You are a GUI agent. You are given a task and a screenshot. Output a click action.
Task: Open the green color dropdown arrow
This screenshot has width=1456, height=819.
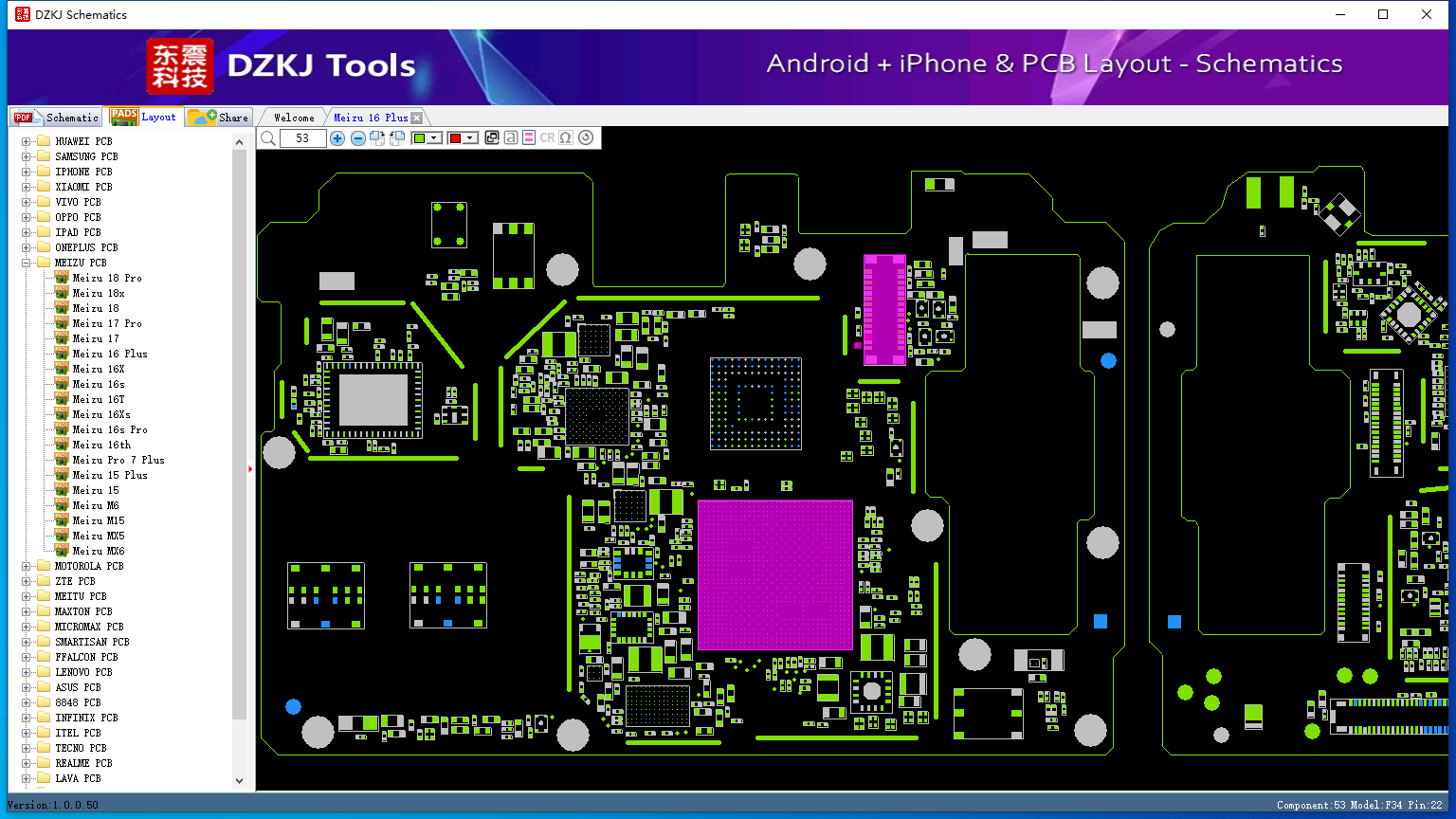[434, 138]
